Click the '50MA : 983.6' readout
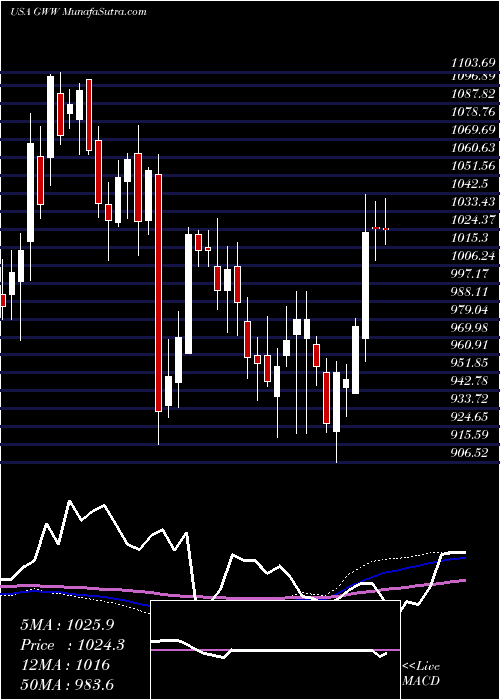 tap(68, 684)
